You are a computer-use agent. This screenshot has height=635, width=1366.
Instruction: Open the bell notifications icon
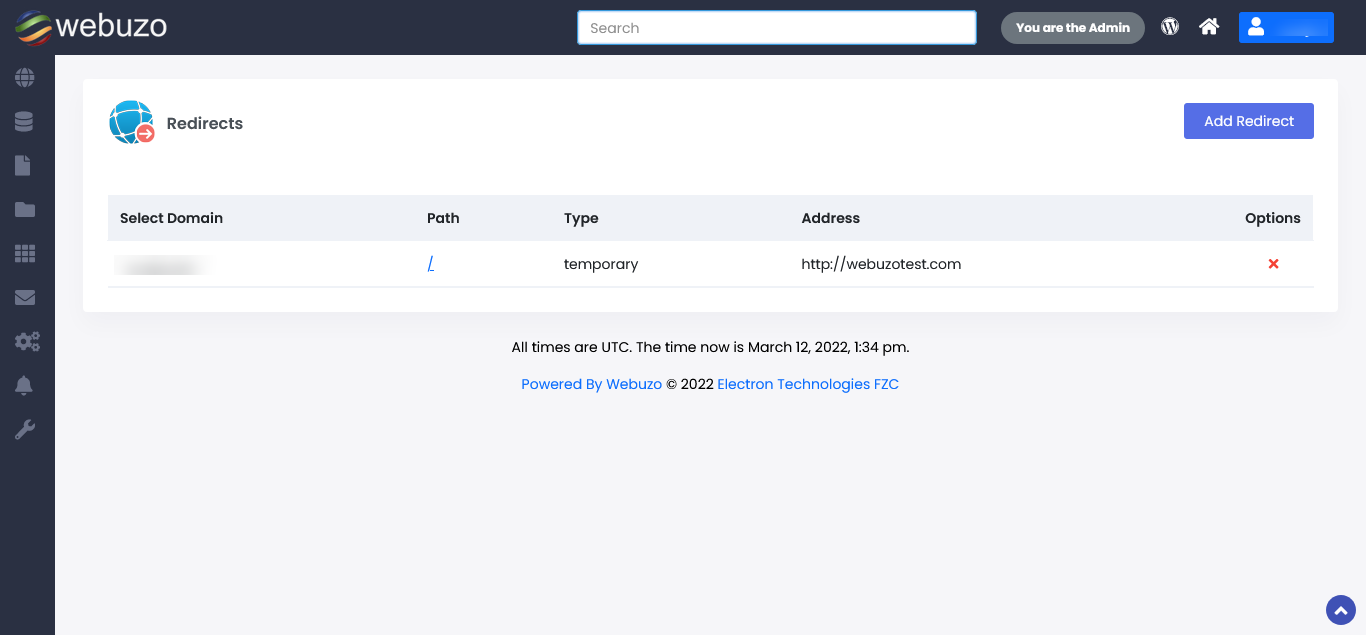pyautogui.click(x=25, y=386)
